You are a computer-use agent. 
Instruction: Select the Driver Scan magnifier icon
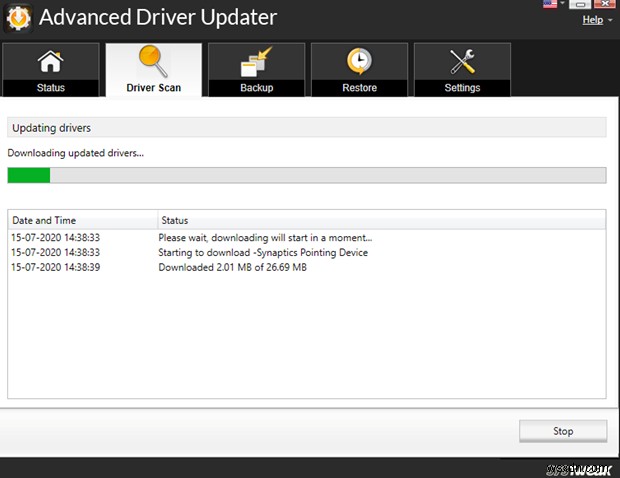point(153,61)
